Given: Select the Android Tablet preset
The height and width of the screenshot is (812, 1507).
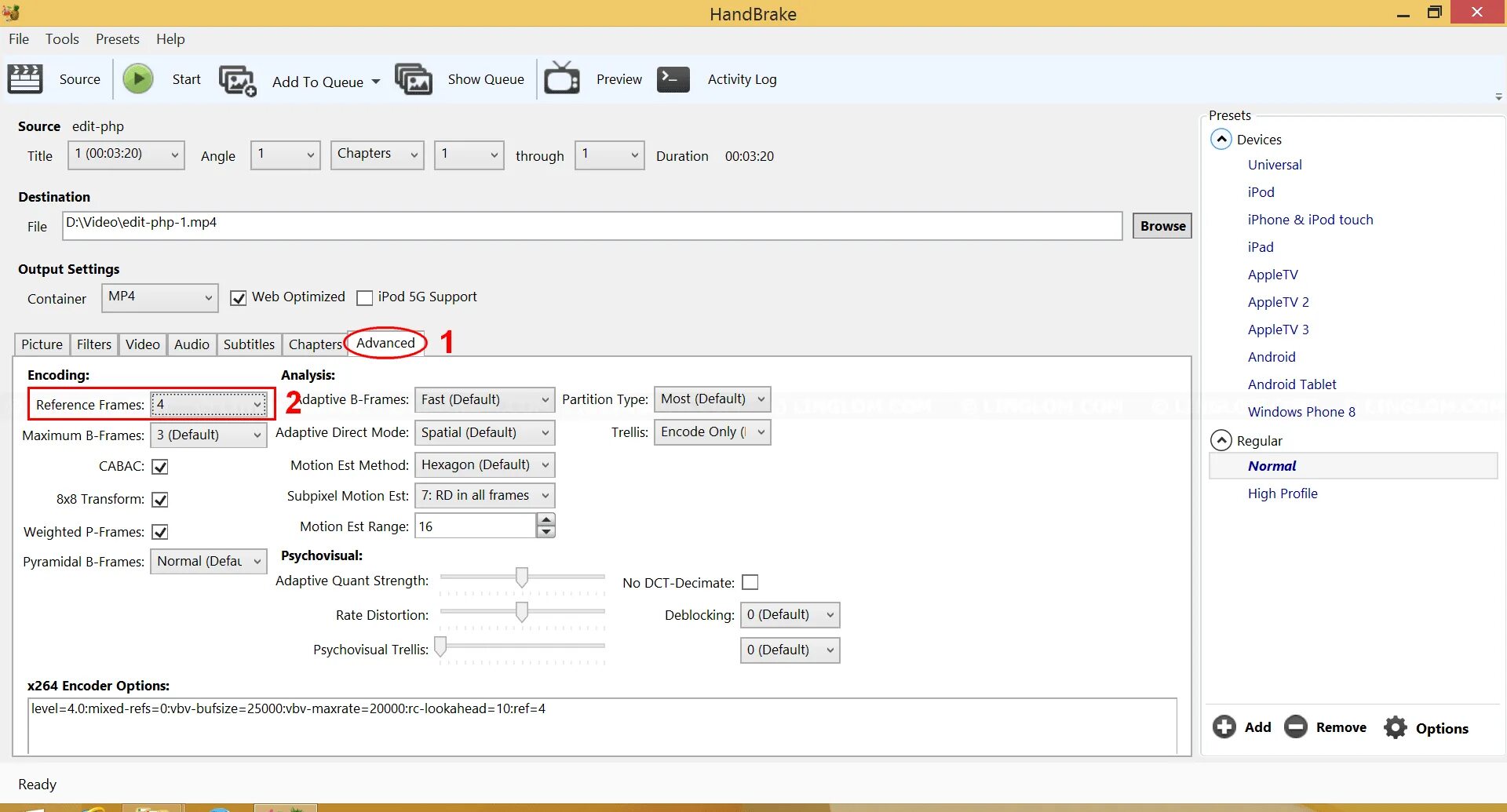Looking at the screenshot, I should click(x=1292, y=384).
